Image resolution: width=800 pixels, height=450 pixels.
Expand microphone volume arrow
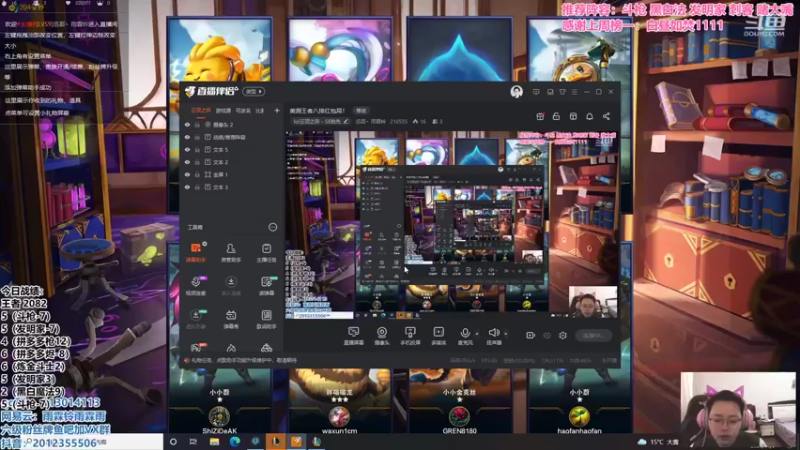coord(477,334)
